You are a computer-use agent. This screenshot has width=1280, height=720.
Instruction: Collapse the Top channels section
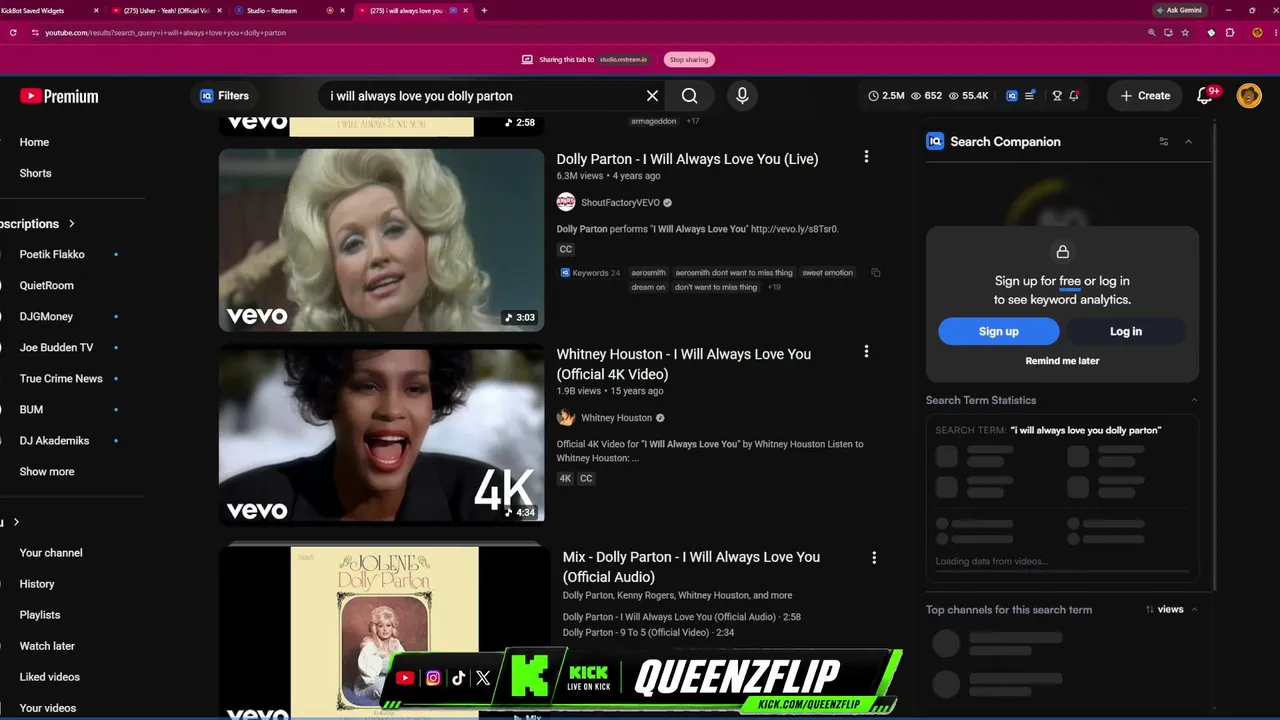pos(1194,609)
